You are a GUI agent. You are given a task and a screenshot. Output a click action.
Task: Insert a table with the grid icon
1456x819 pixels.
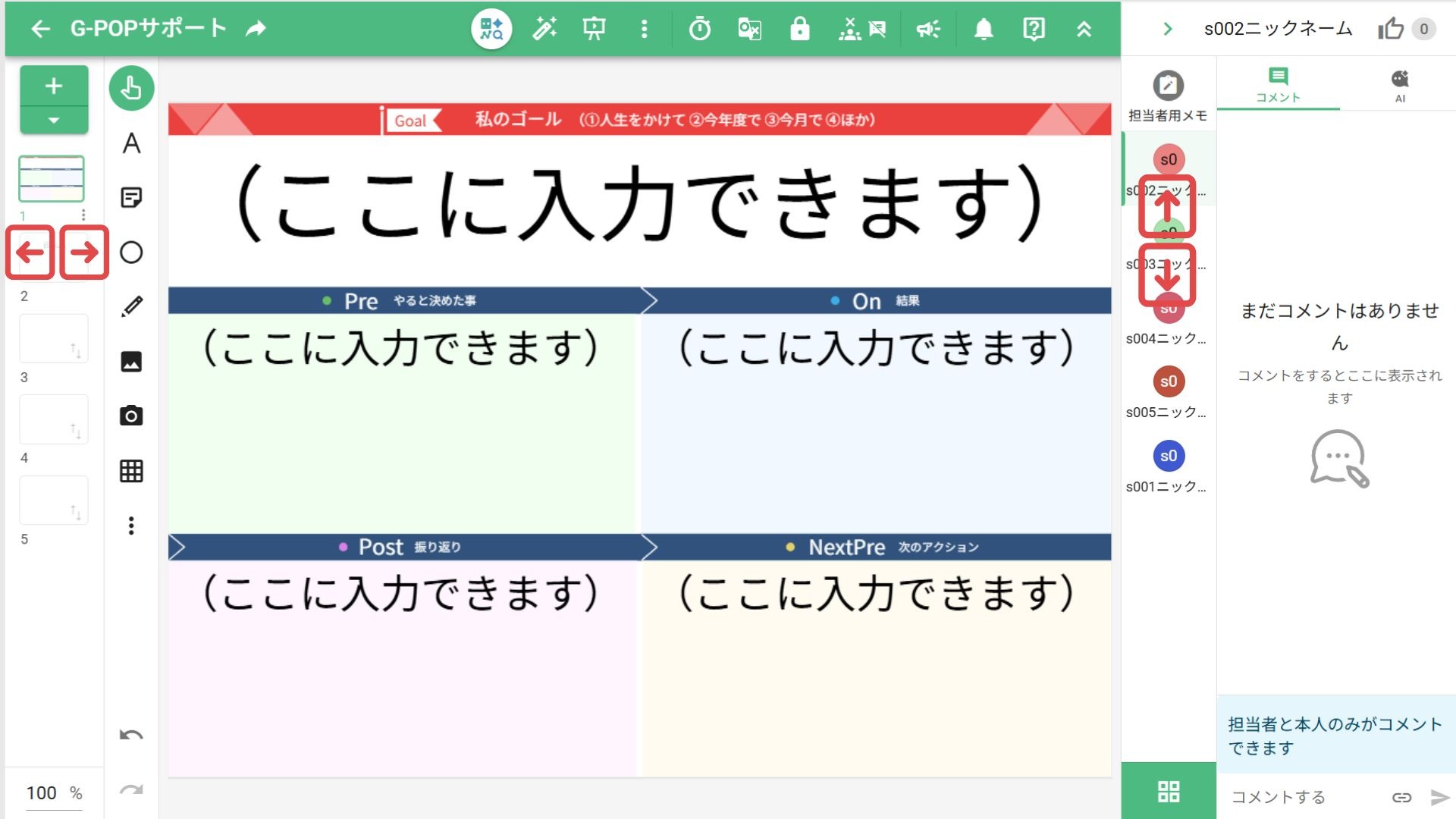pos(131,471)
